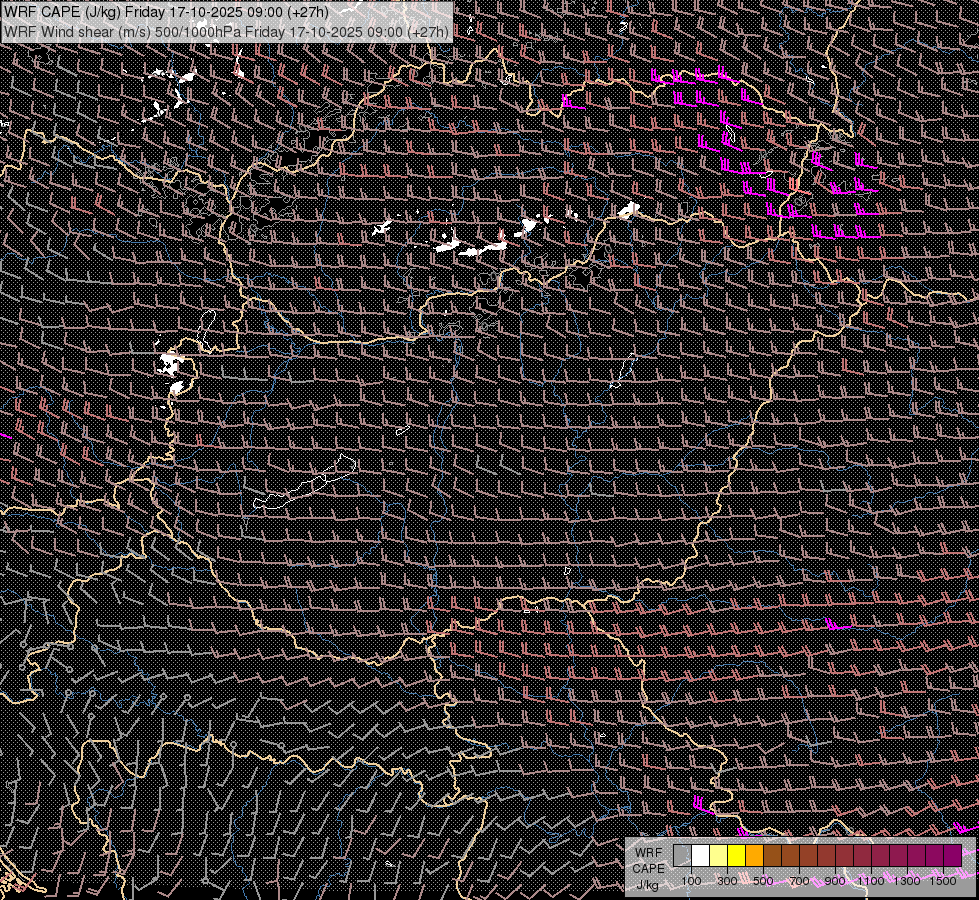This screenshot has height=900, width=979.
Task: Choose the last purple swatch above 1500
Action: pyautogui.click(x=952, y=856)
